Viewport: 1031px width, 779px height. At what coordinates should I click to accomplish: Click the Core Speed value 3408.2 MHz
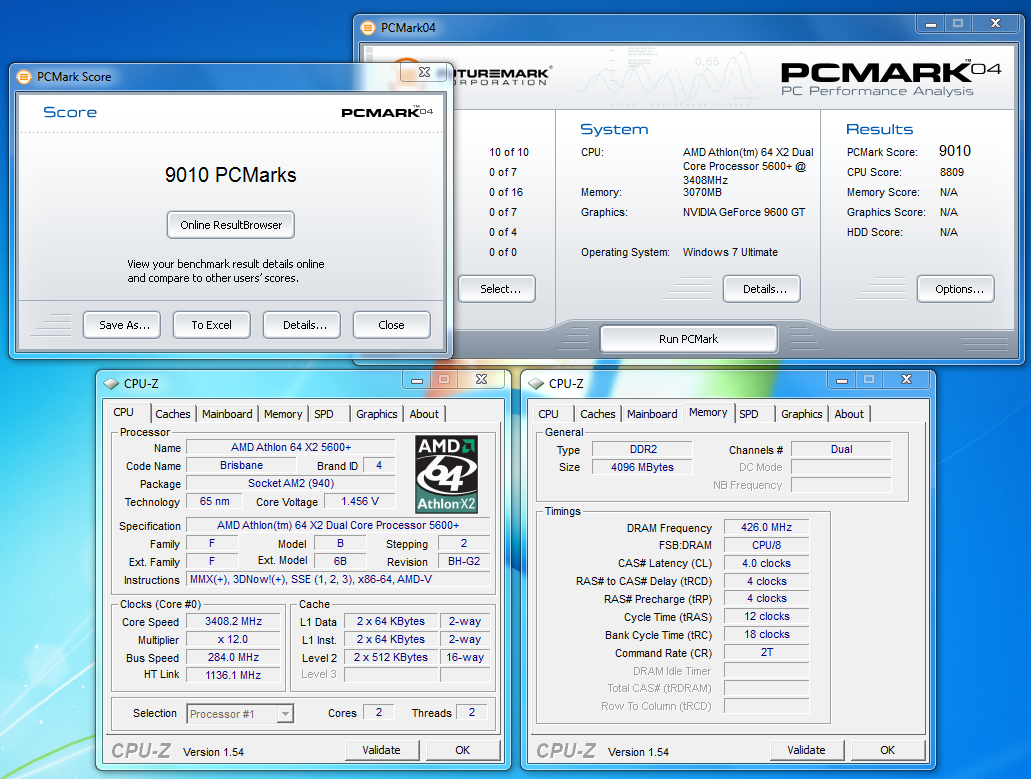233,621
